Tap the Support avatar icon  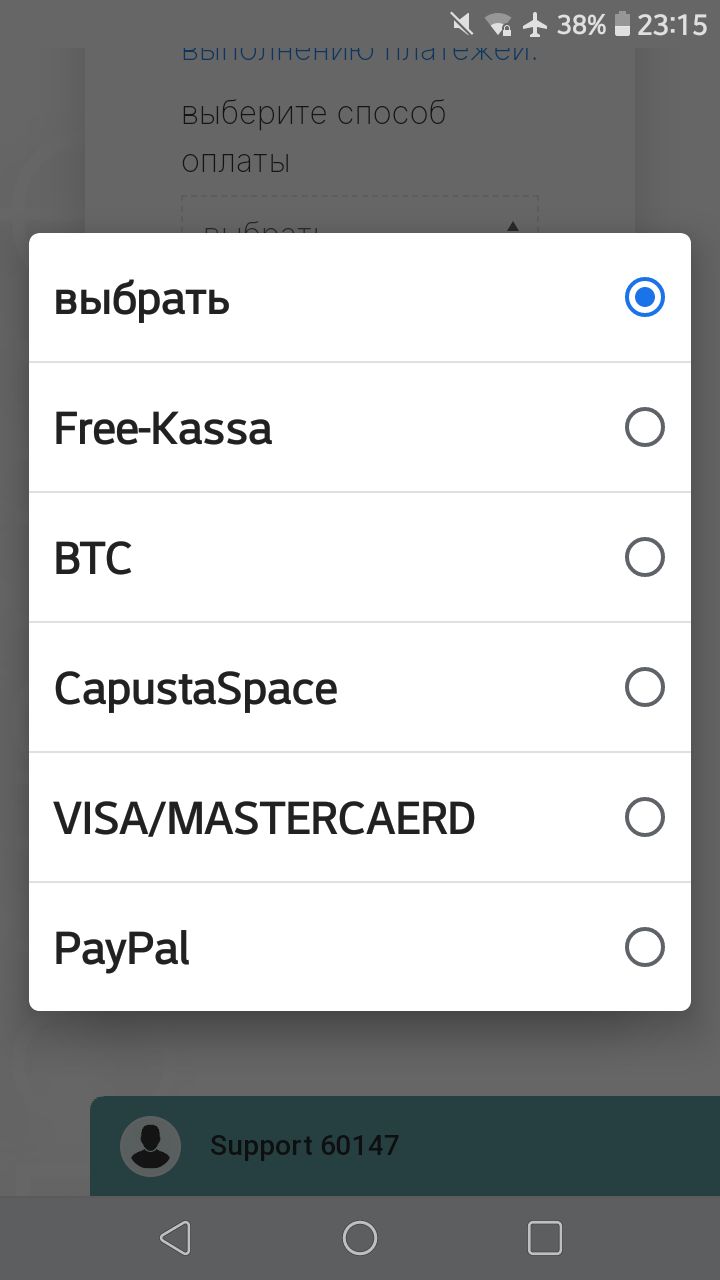(x=150, y=1146)
